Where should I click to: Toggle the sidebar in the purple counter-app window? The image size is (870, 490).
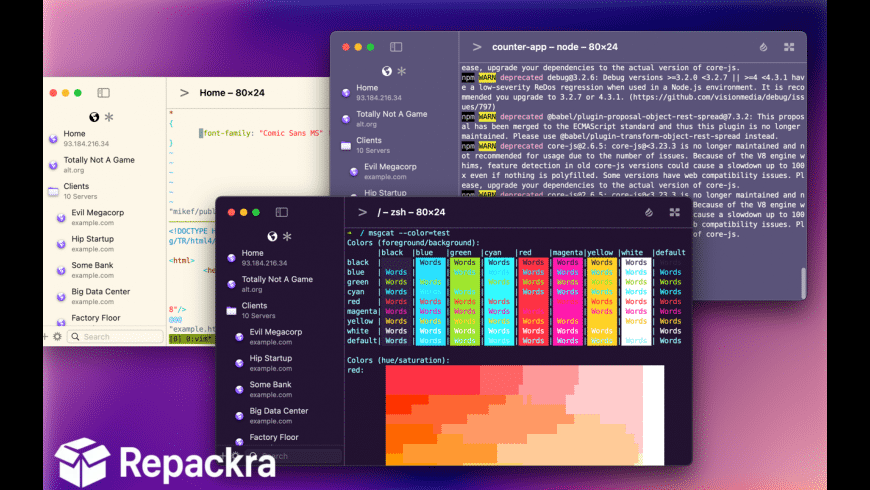396,47
